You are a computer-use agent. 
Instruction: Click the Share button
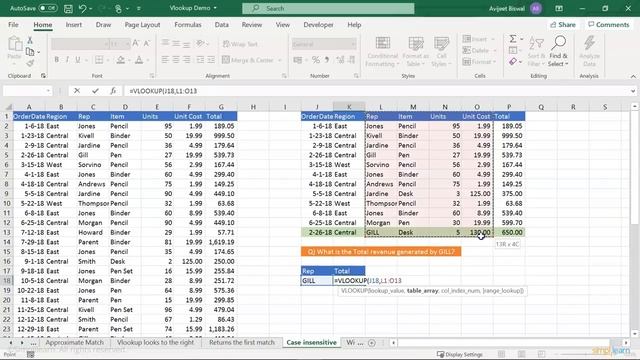point(563,25)
